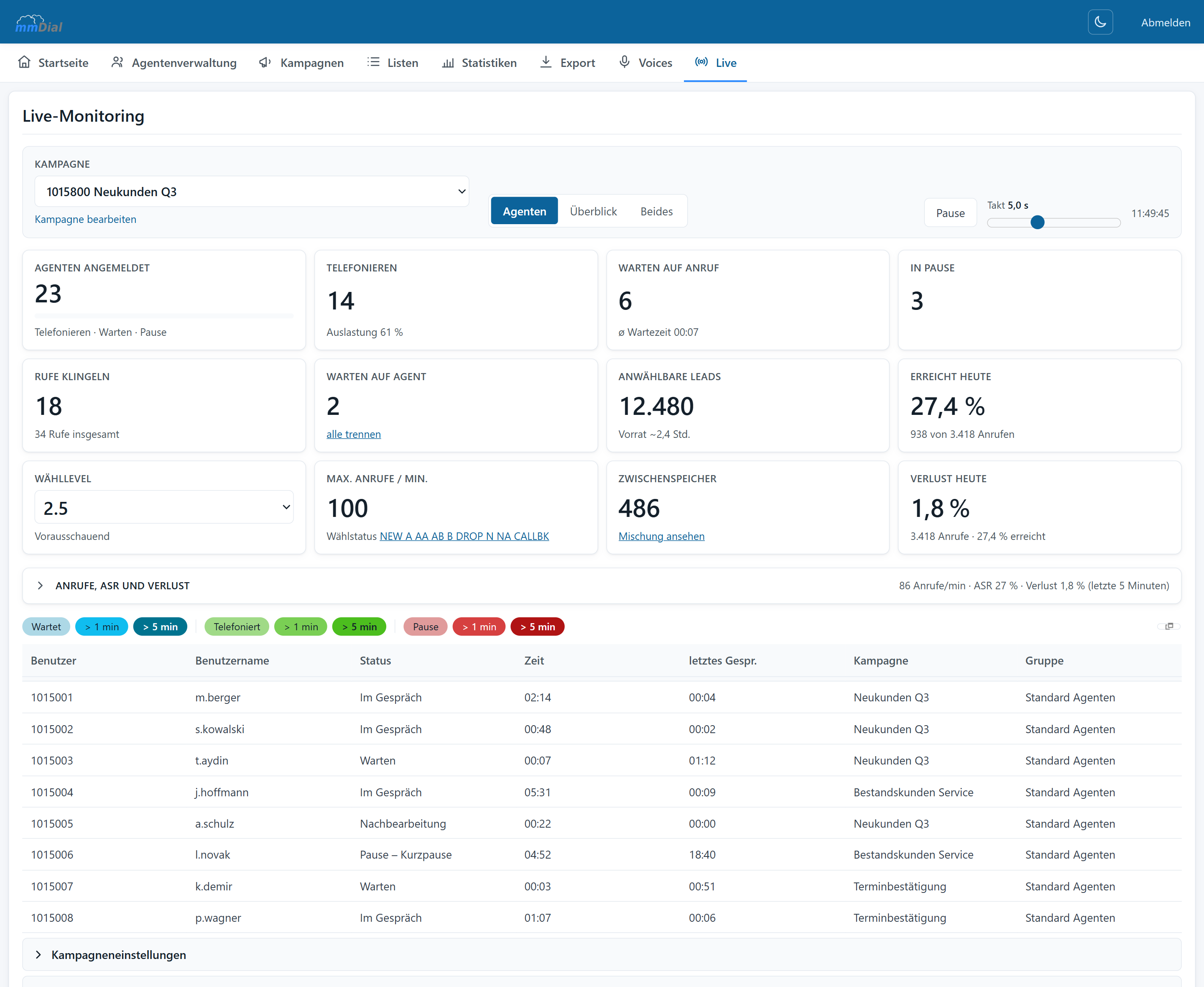Expand Anrufe, ASR und Verlust section
1204x987 pixels.
click(601, 586)
